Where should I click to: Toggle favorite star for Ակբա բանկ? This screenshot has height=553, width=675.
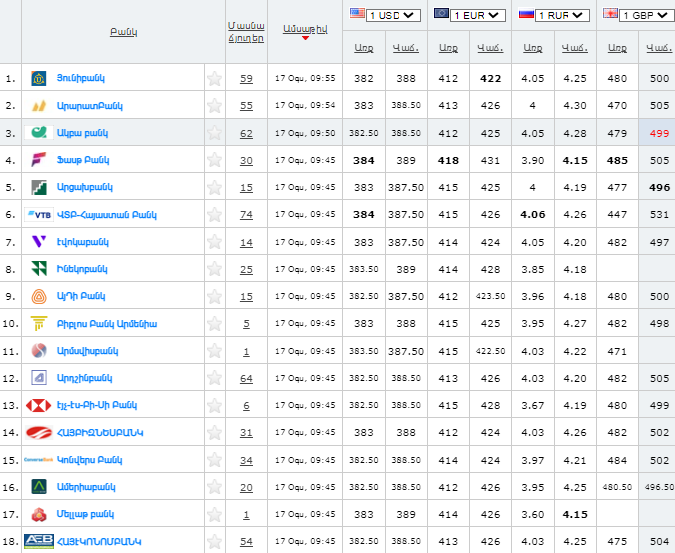pos(214,133)
